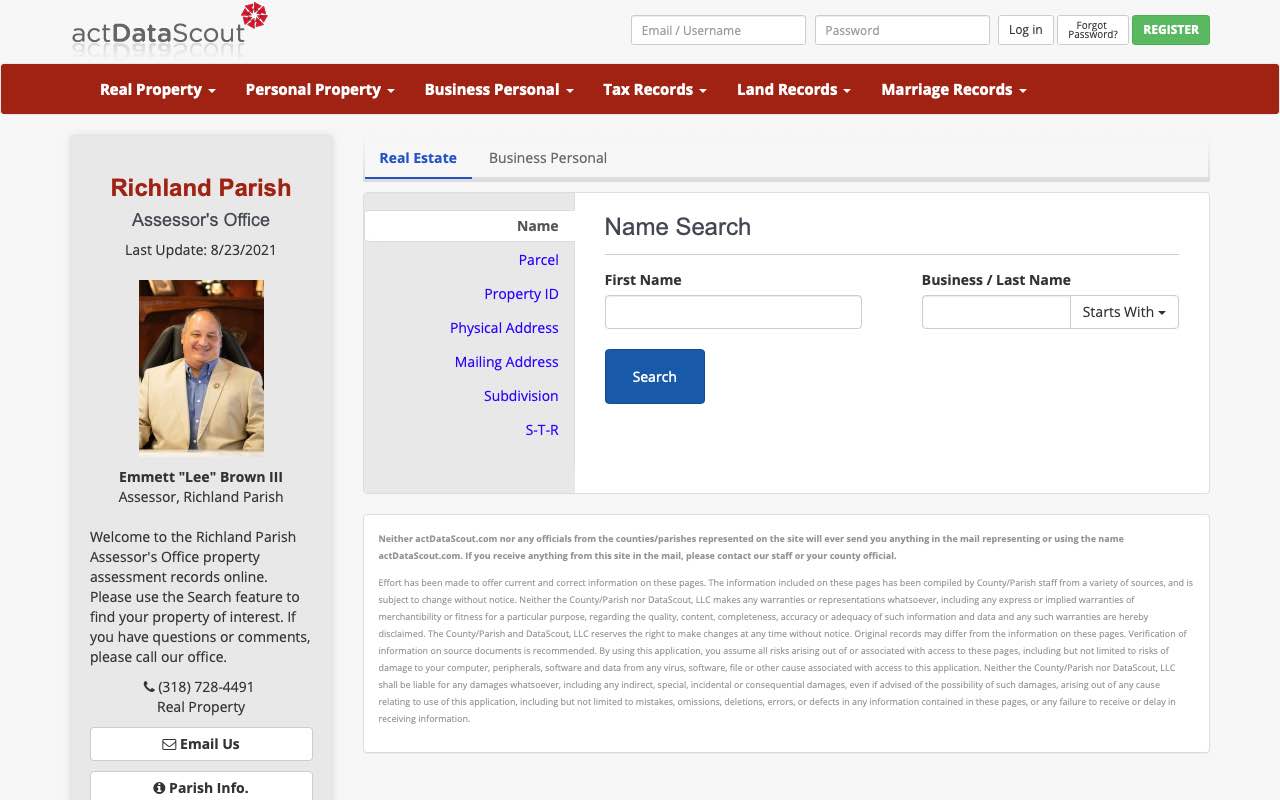This screenshot has width=1280, height=800.
Task: Click the actDataScout flower logo
Action: pos(254,16)
